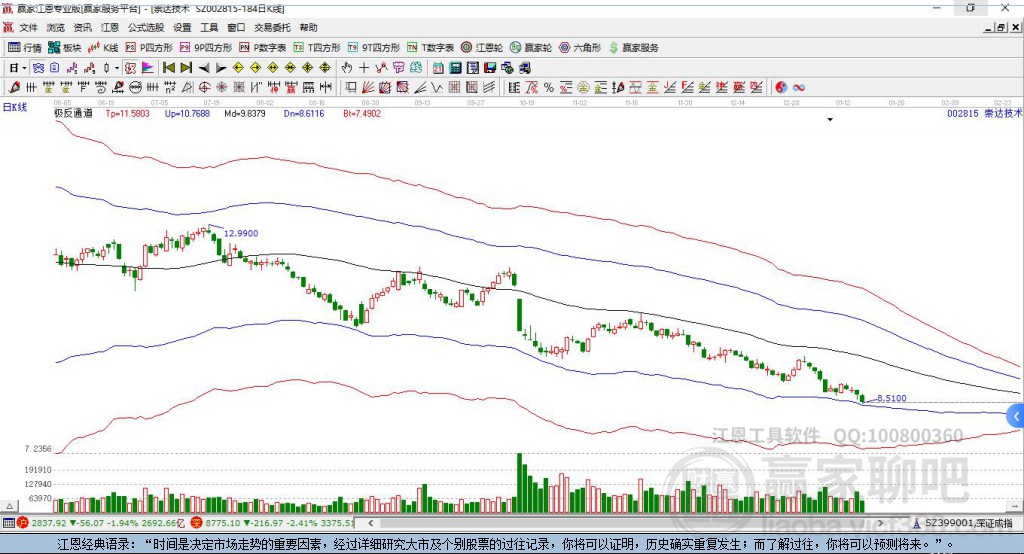Open the calendar icon in toolbar
Viewport: 1024px width, 554px height.
[x=438, y=68]
